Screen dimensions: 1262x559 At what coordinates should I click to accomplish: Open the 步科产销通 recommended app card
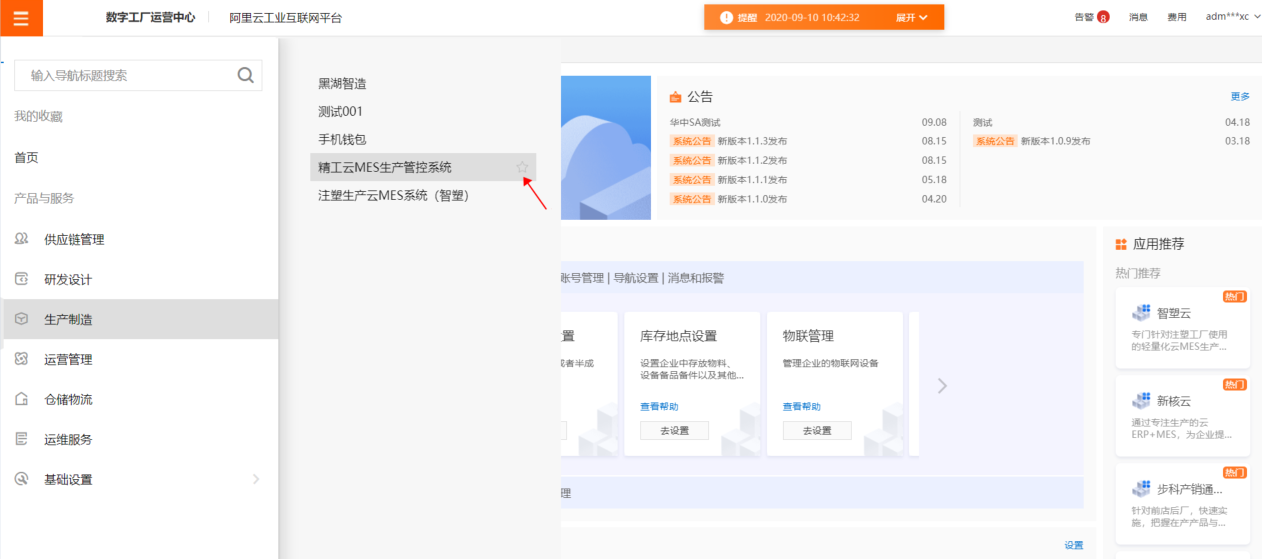pyautogui.click(x=1182, y=504)
